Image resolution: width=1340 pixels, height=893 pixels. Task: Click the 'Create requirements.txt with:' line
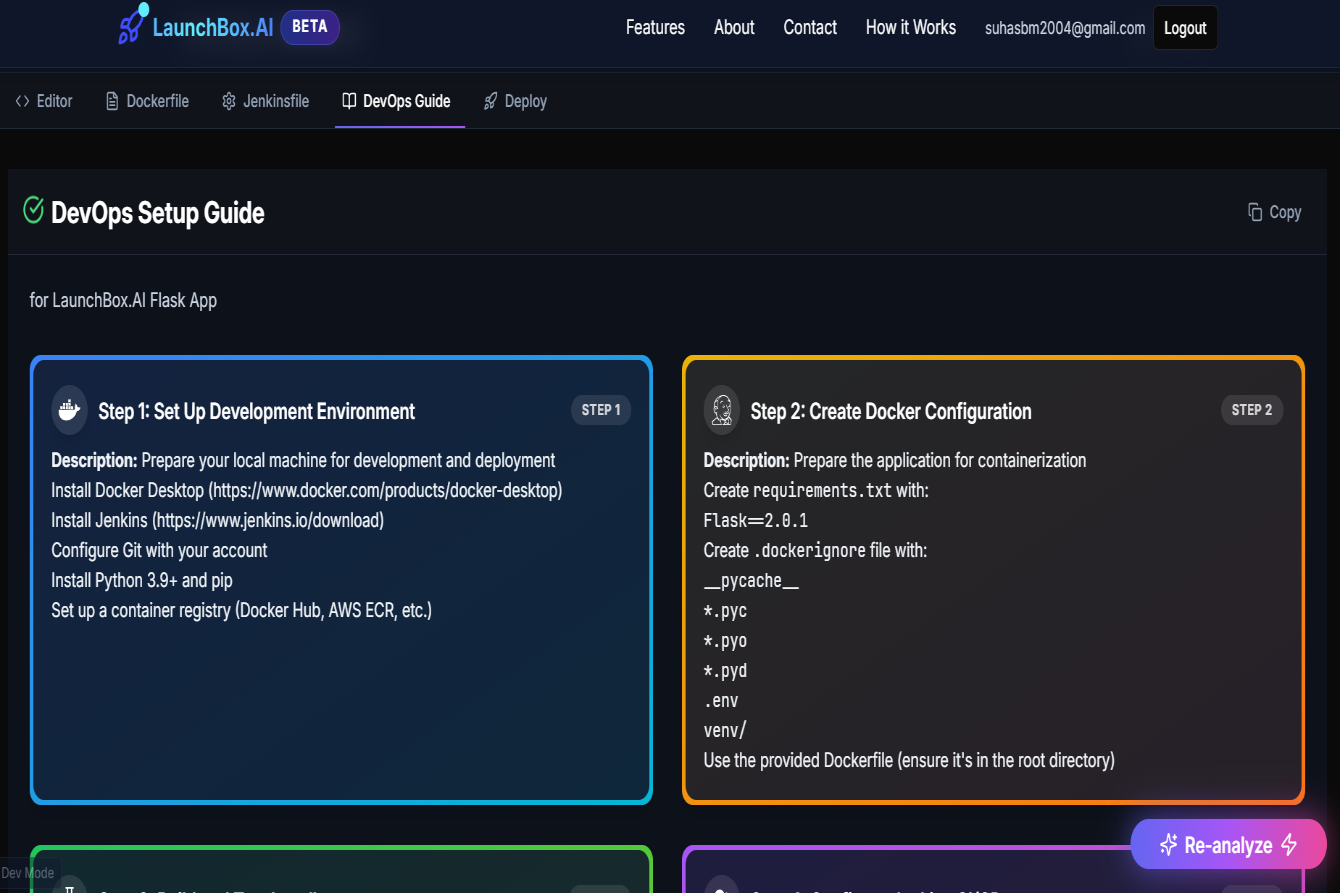pyautogui.click(x=816, y=491)
